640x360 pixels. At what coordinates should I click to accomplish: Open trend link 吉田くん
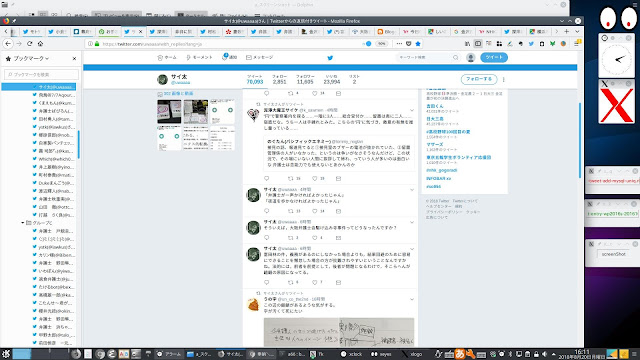pyautogui.click(x=435, y=106)
